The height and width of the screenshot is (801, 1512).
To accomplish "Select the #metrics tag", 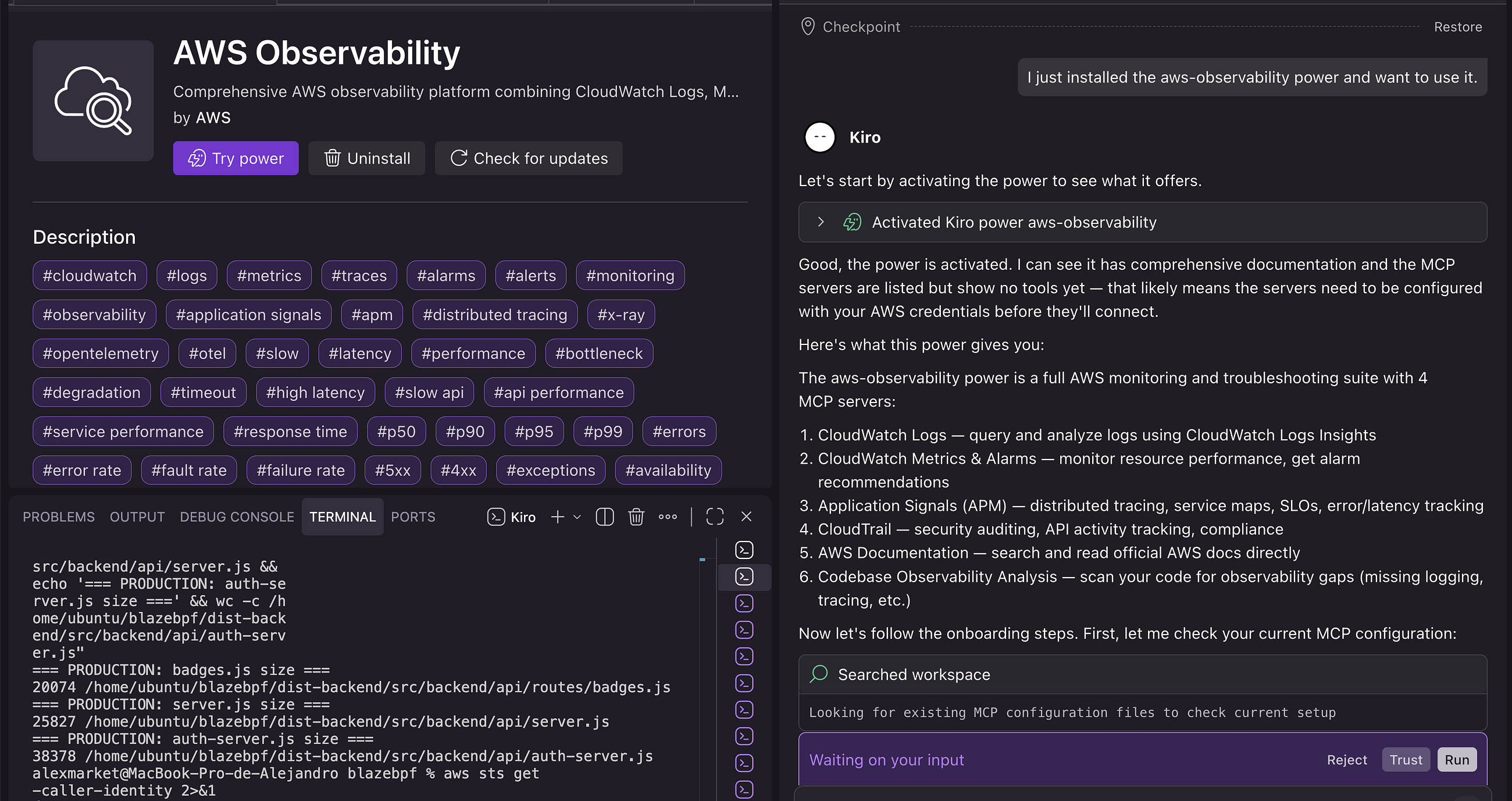I will click(269, 275).
